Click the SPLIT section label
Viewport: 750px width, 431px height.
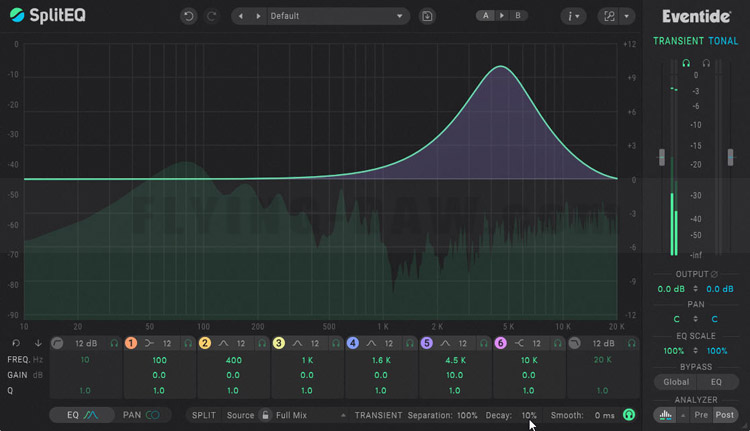click(204, 415)
